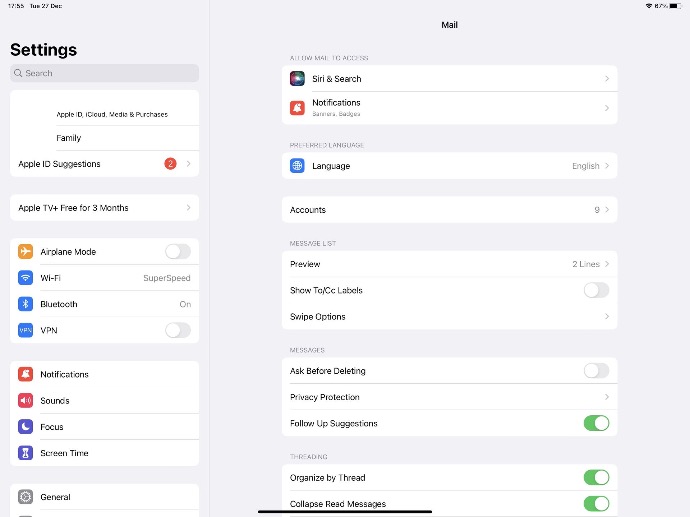This screenshot has height=517, width=690.
Task: Expand Preview 2 Lines option
Action: pyautogui.click(x=606, y=264)
